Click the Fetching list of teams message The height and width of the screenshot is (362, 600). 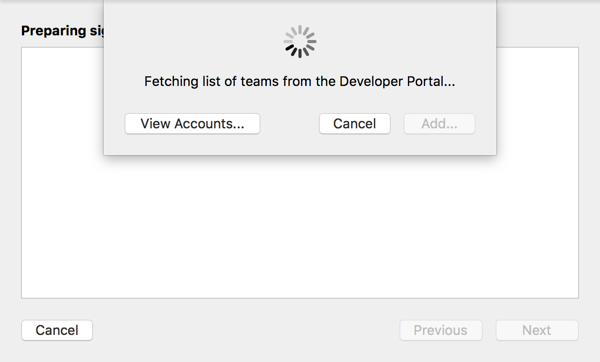coord(300,82)
